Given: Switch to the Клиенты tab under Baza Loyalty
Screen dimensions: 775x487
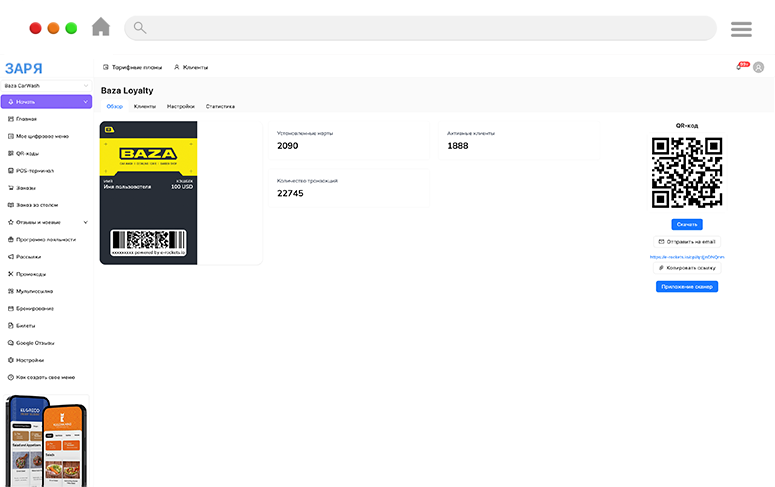Looking at the screenshot, I should (145, 106).
